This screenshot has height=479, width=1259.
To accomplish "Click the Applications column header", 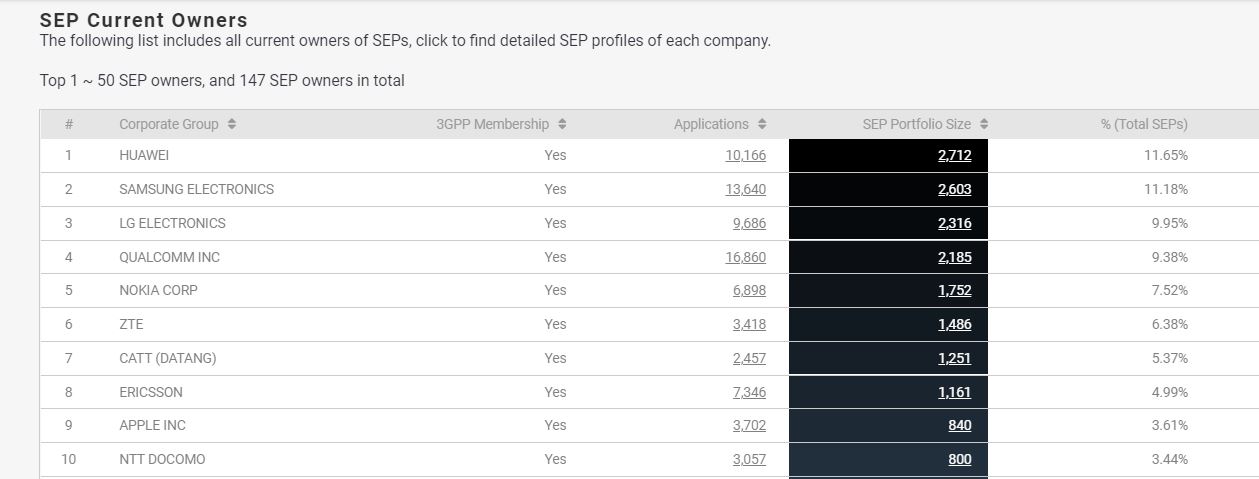I will click(711, 124).
